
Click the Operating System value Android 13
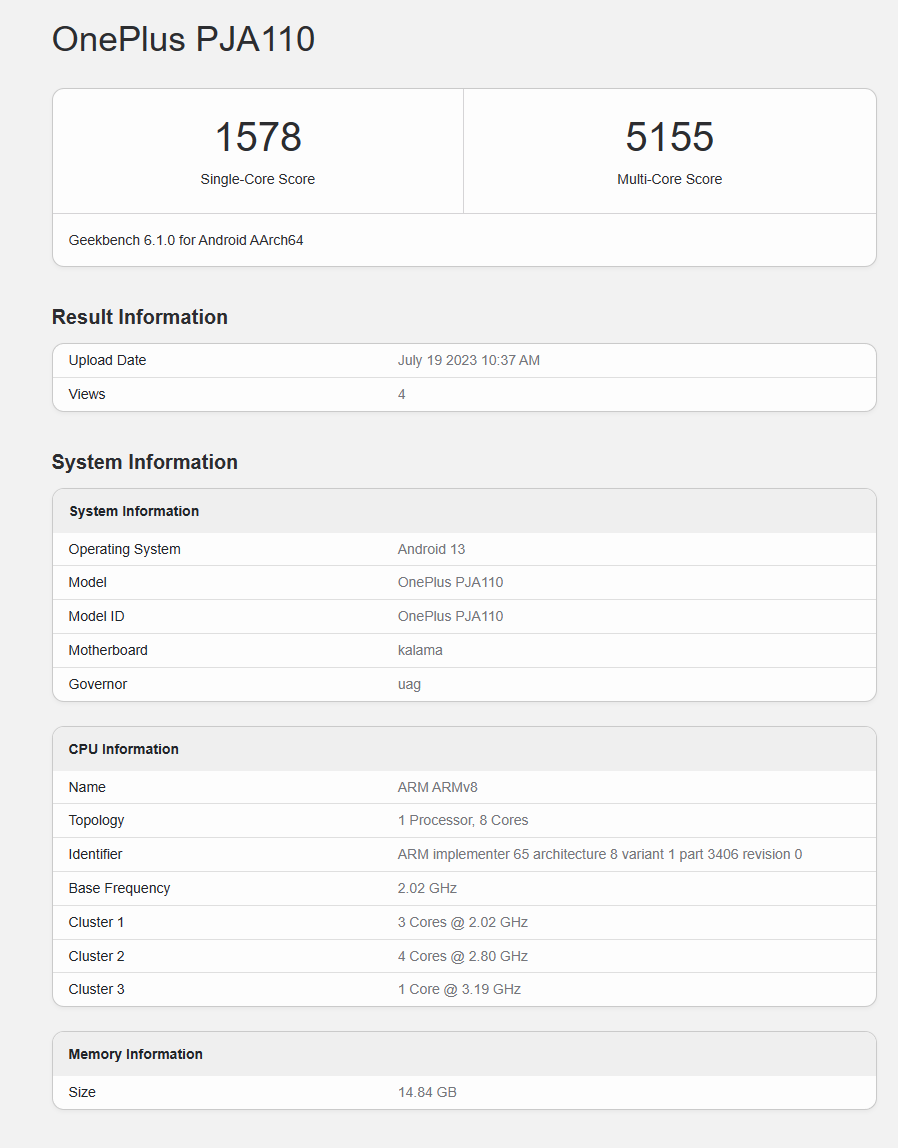(431, 549)
